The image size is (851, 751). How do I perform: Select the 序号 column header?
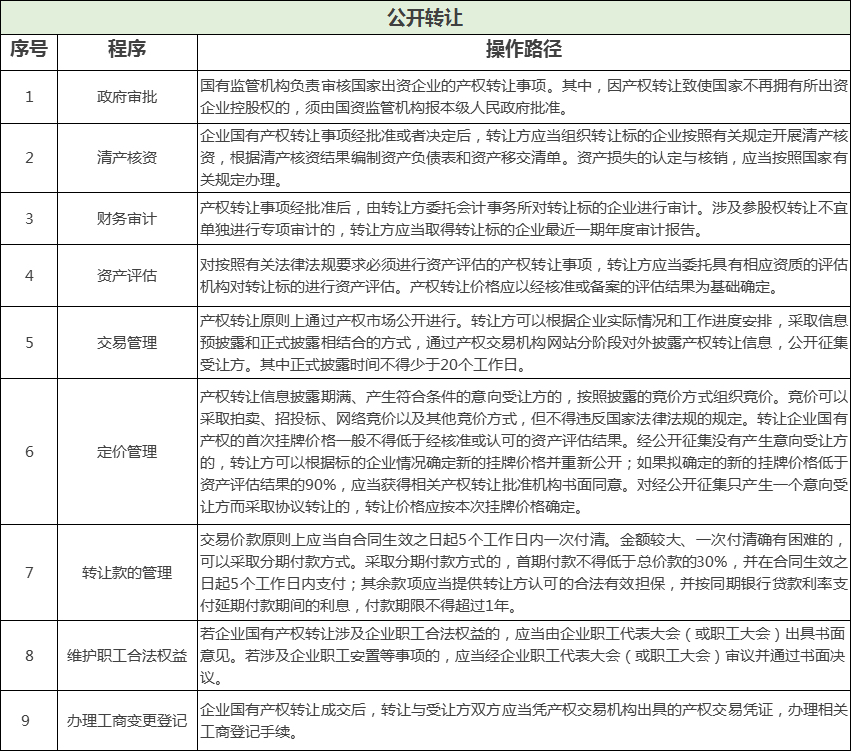[29, 50]
